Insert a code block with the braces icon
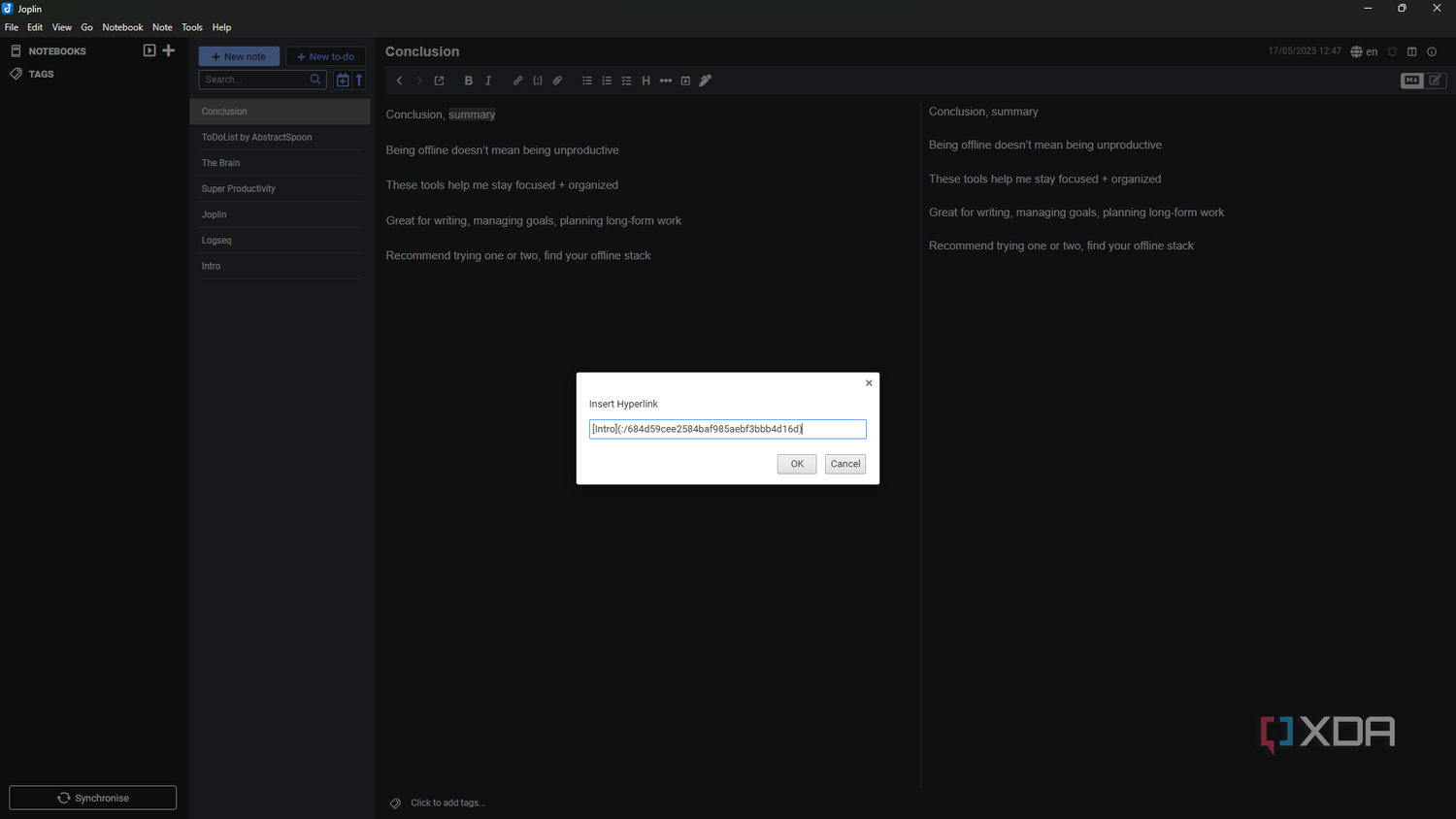 pyautogui.click(x=538, y=81)
